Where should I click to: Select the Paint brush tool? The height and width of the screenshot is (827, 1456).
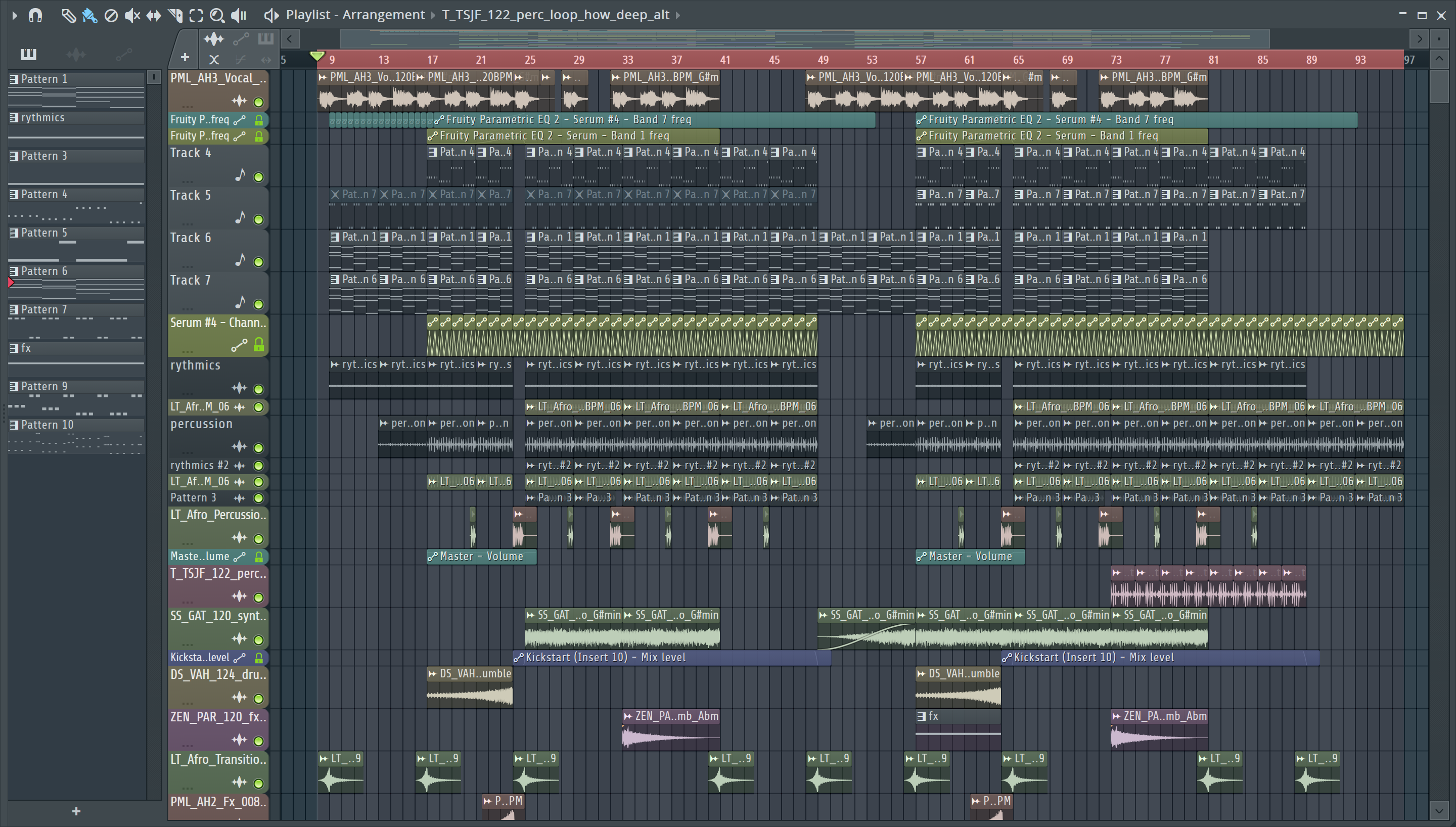tap(89, 15)
